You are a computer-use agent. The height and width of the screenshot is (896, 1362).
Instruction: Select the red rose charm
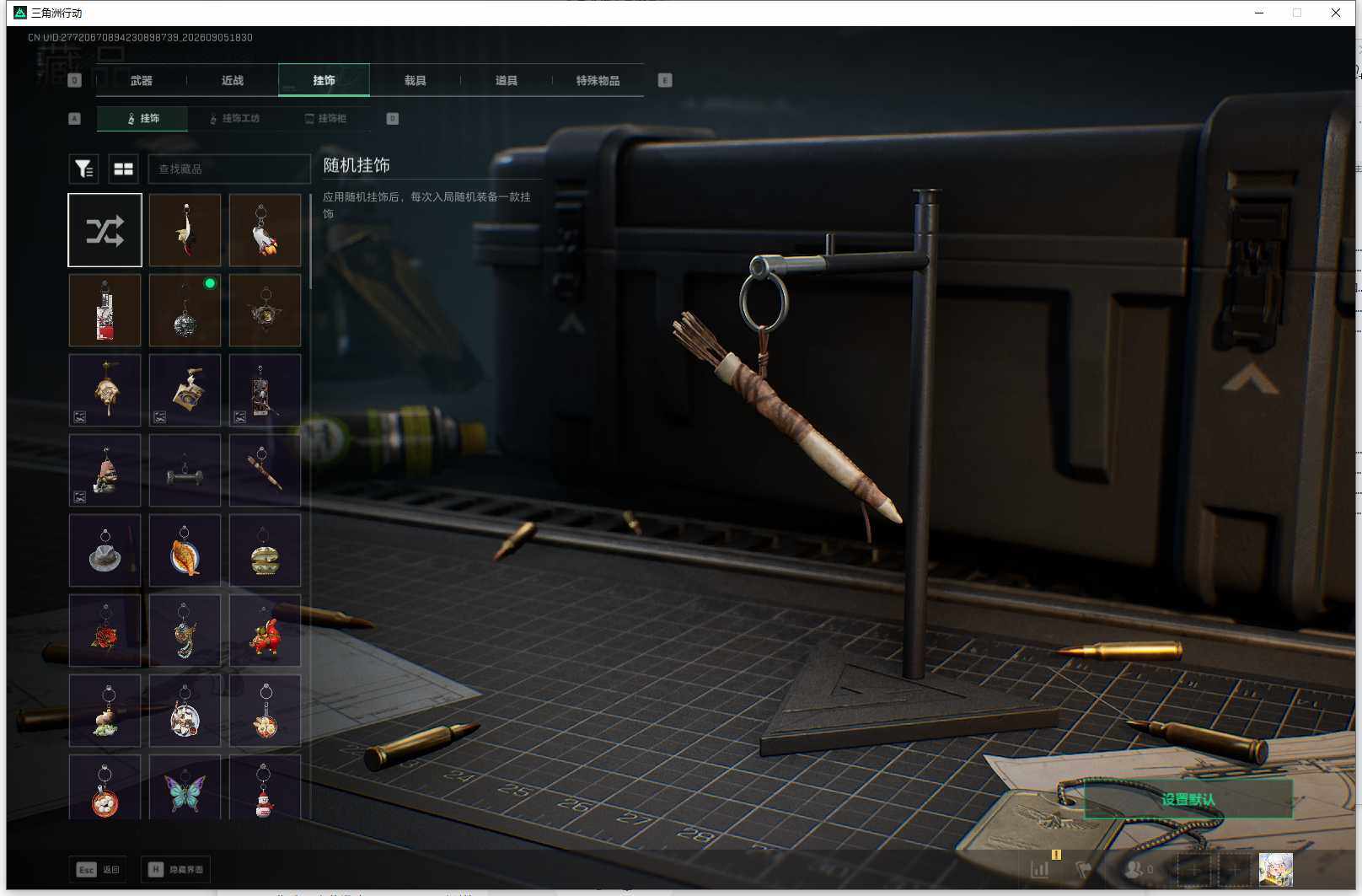point(105,630)
